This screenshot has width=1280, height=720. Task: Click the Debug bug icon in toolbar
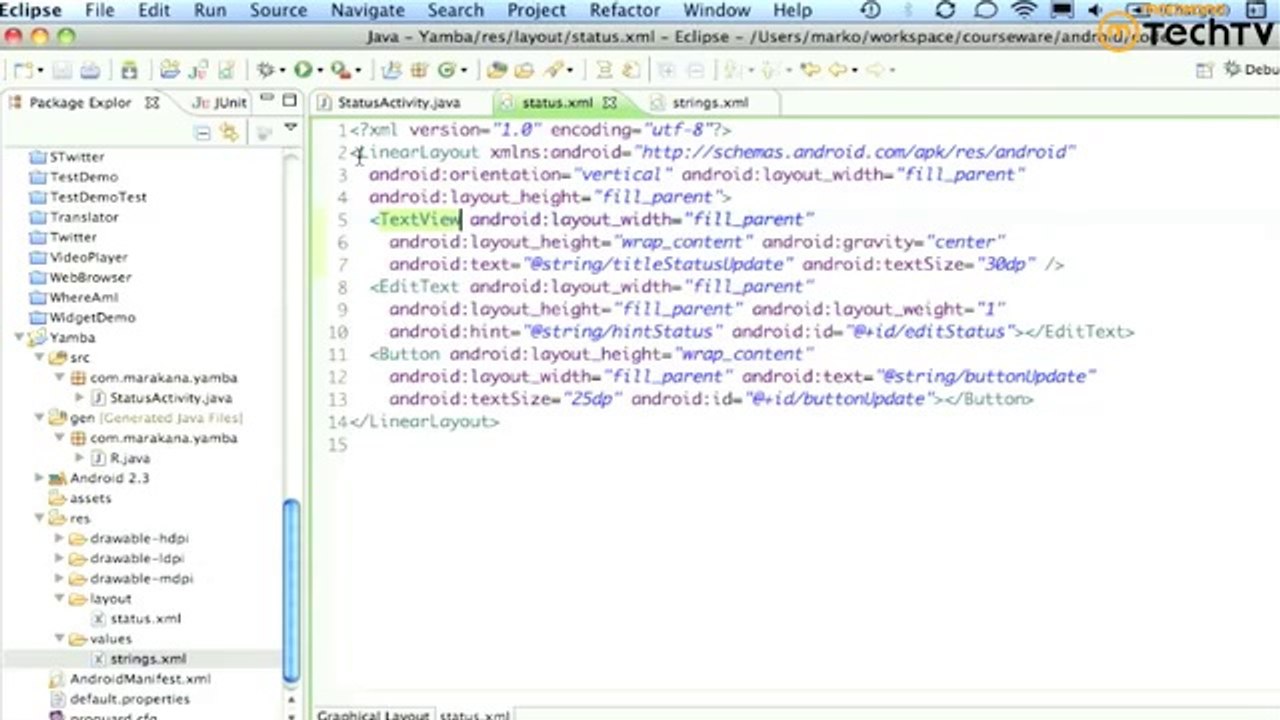click(265, 70)
